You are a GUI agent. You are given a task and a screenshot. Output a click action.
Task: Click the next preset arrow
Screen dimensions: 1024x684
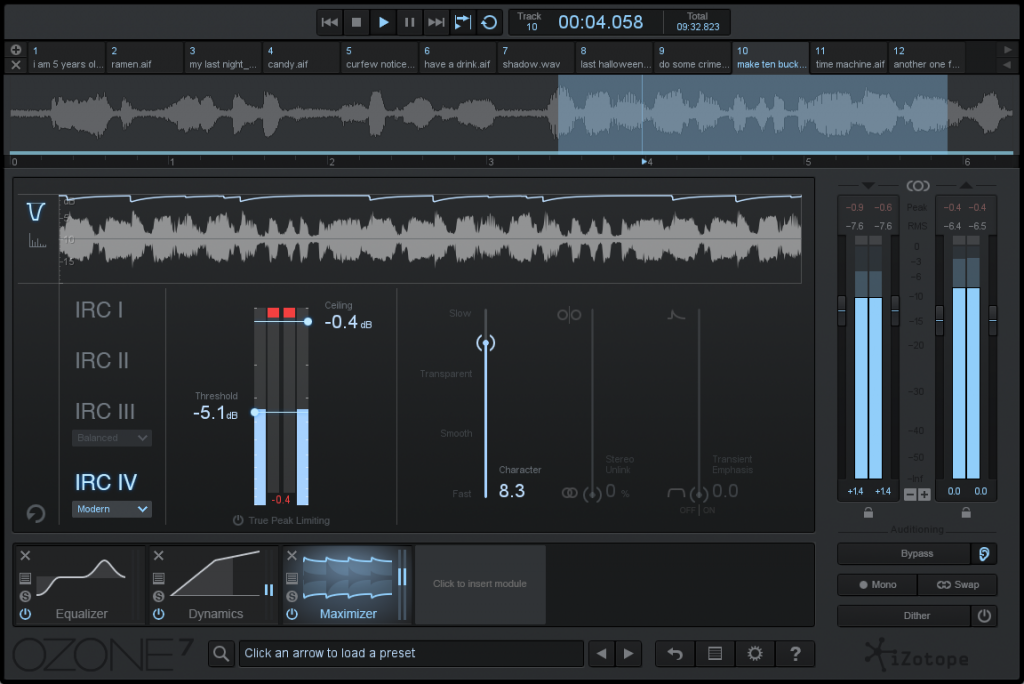pos(628,653)
